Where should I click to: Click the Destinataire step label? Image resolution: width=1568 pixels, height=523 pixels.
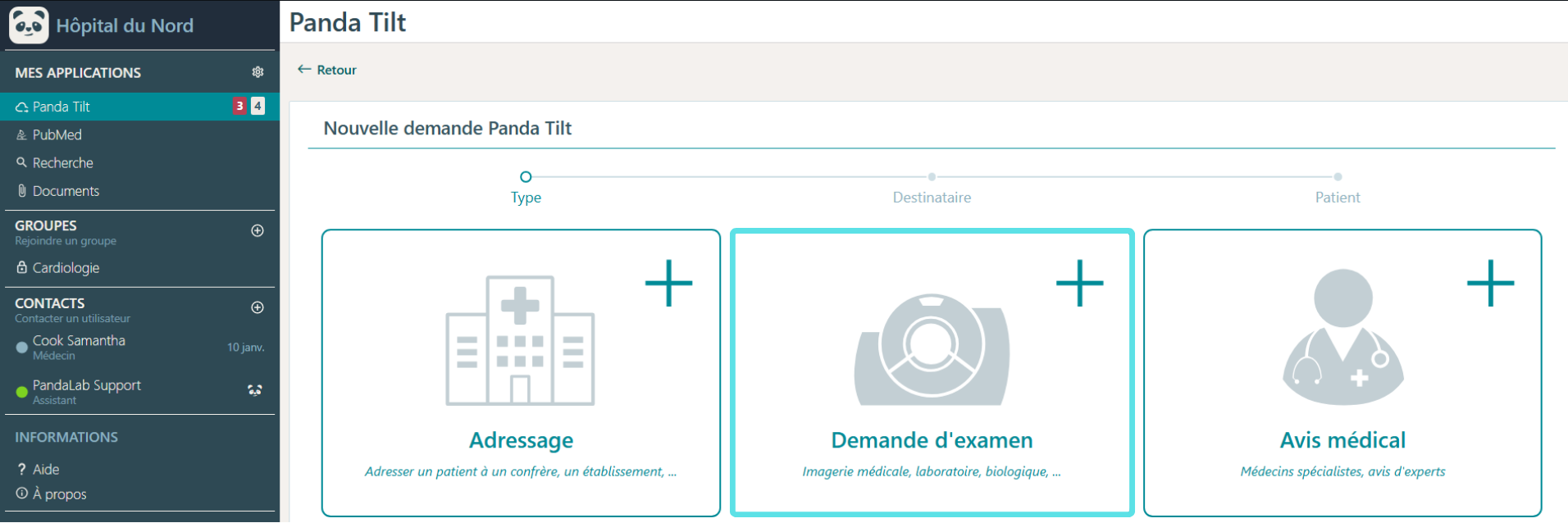click(932, 198)
